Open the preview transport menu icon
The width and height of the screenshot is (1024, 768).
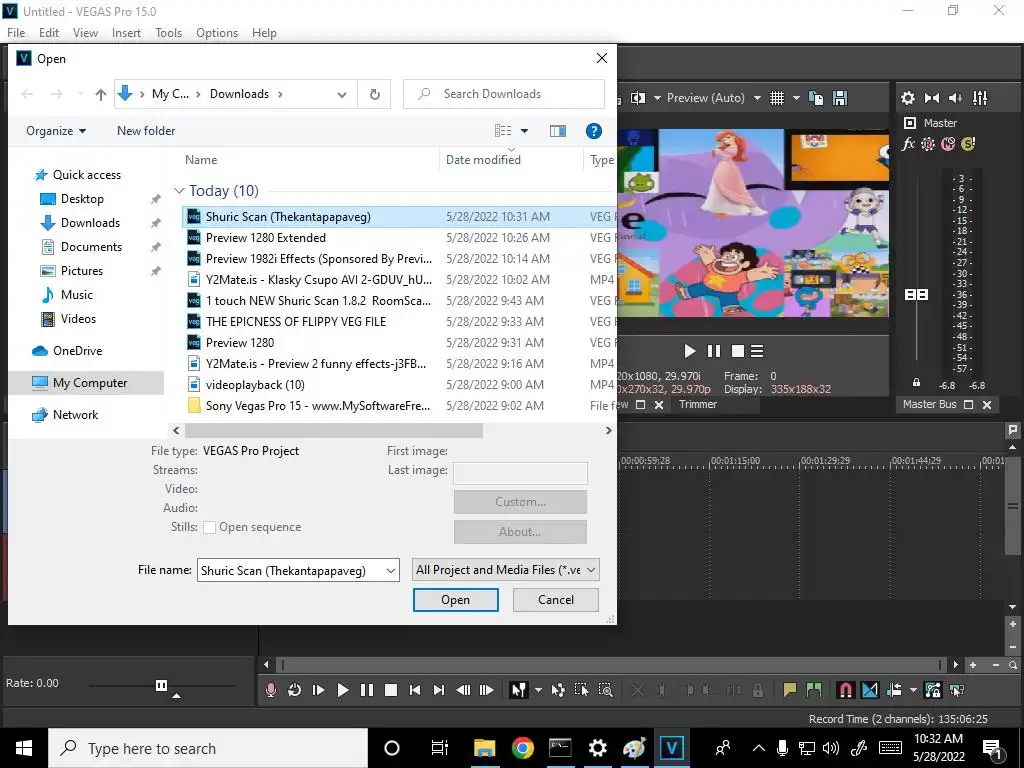[x=757, y=351]
